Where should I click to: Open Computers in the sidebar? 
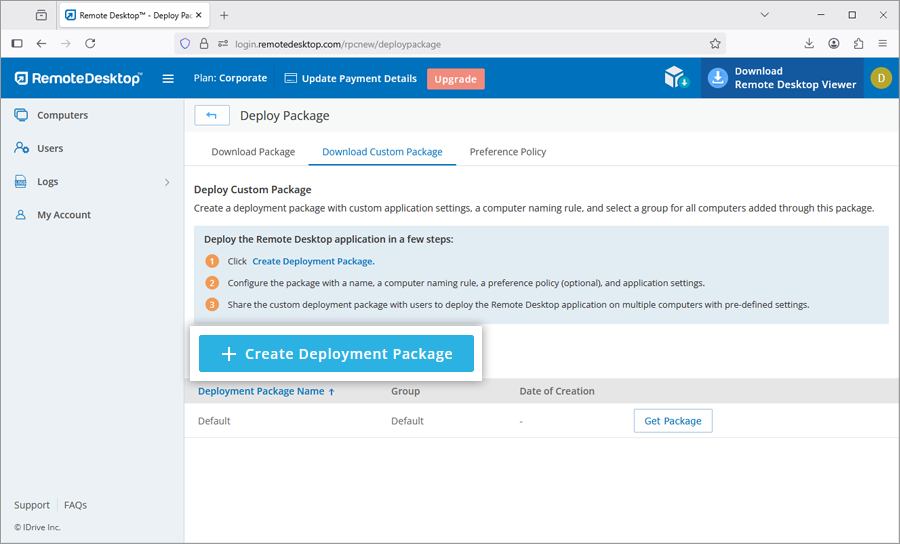[62, 115]
